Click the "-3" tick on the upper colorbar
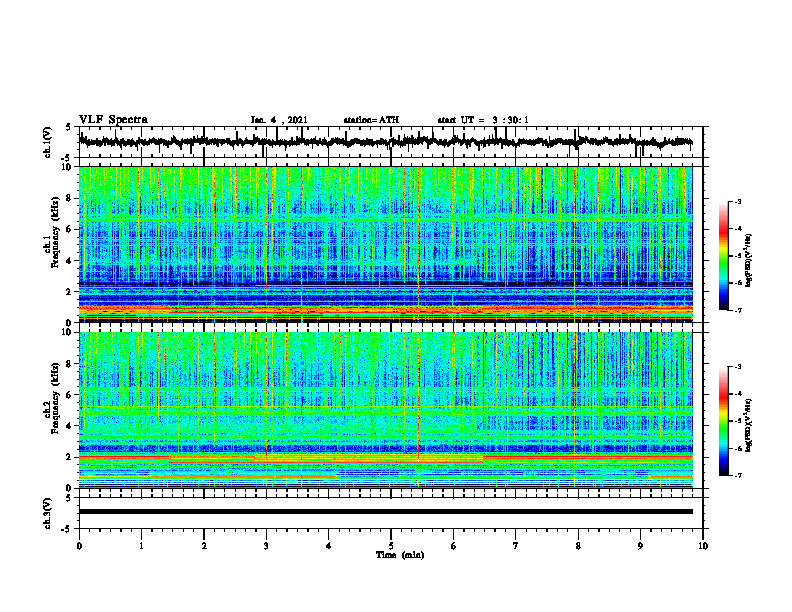The width and height of the screenshot is (792, 612). click(x=738, y=202)
